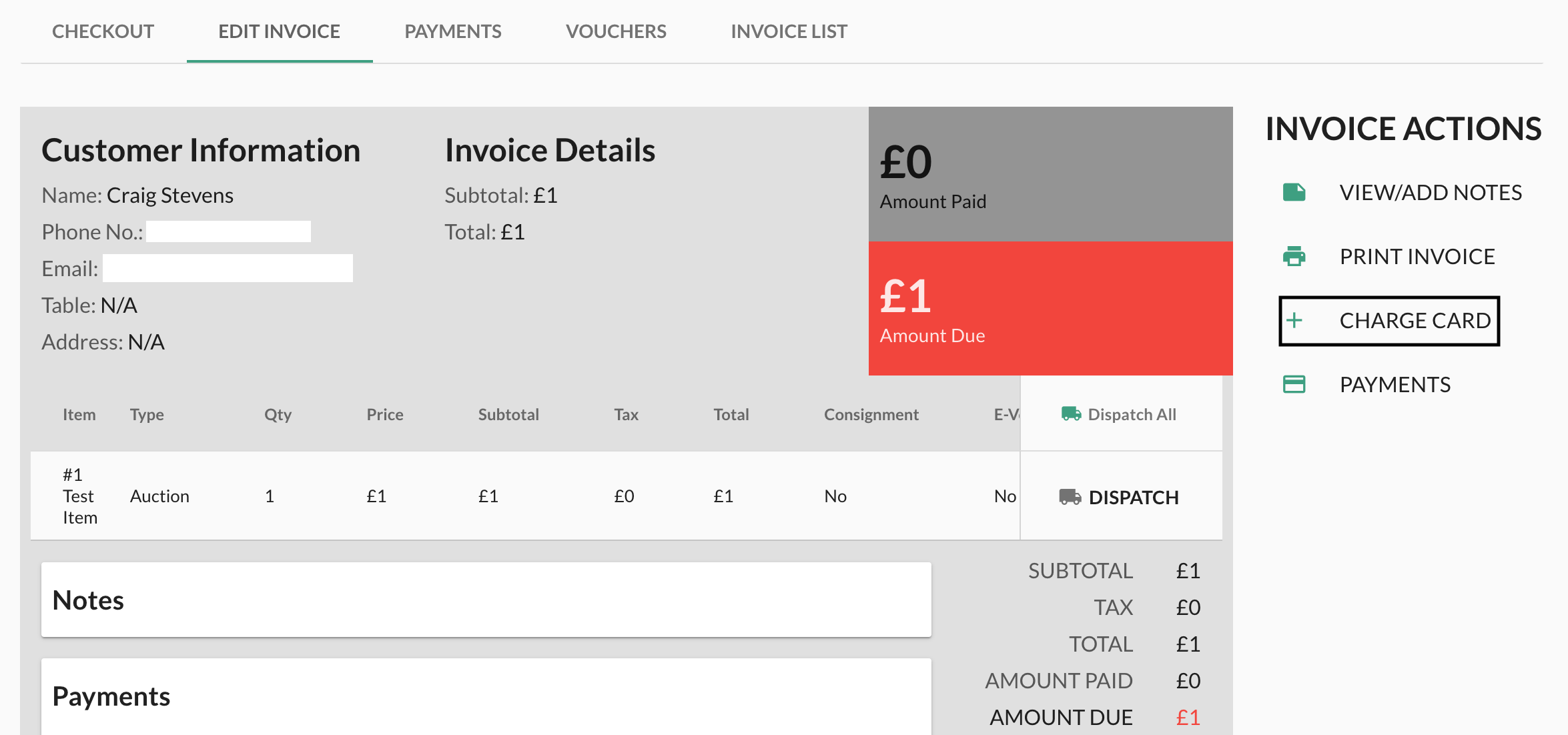The height and width of the screenshot is (735, 1568).
Task: Click the grey truck icon next to DISPATCH
Action: [x=1070, y=497]
